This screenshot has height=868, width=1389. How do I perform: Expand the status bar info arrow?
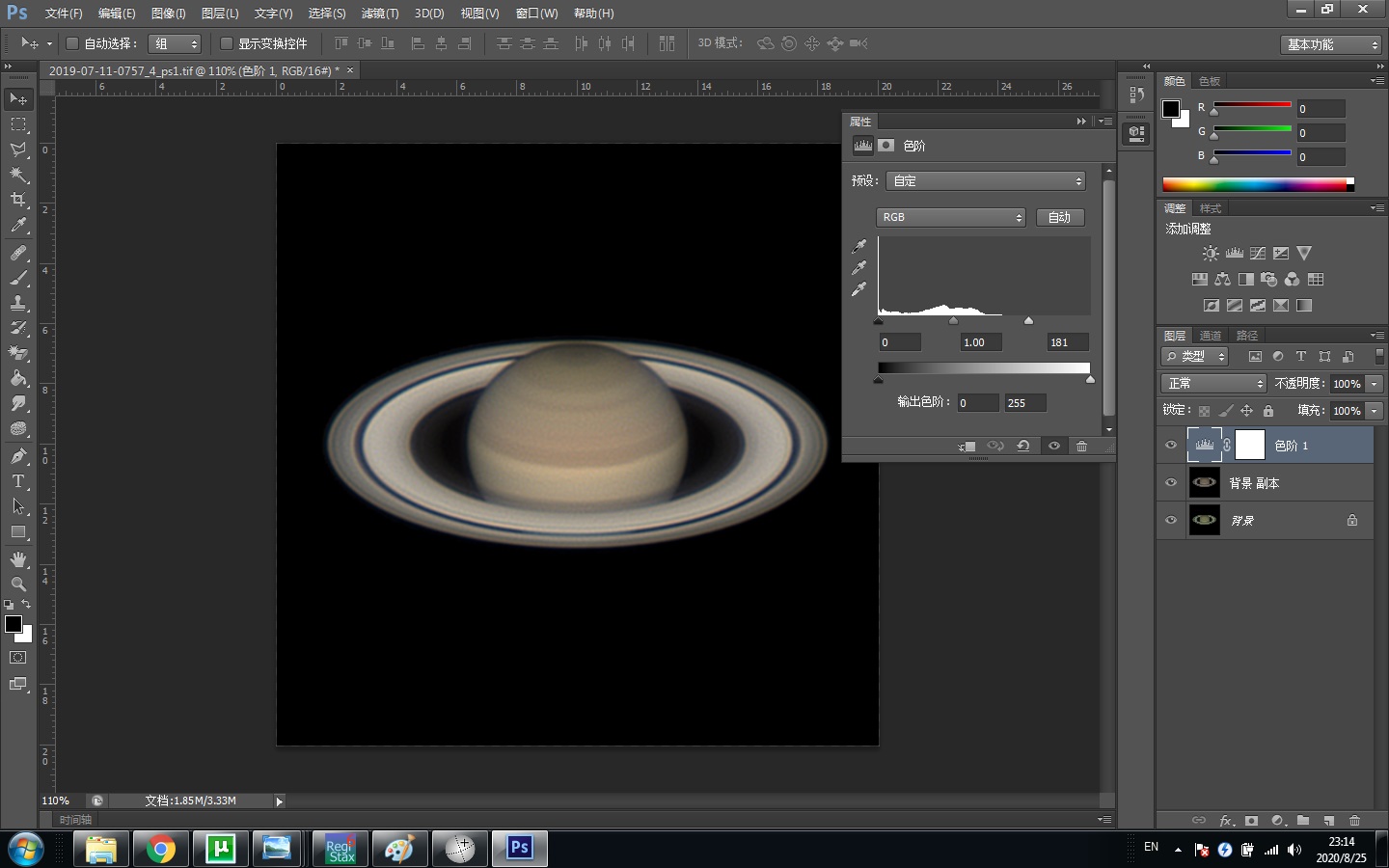pos(280,801)
